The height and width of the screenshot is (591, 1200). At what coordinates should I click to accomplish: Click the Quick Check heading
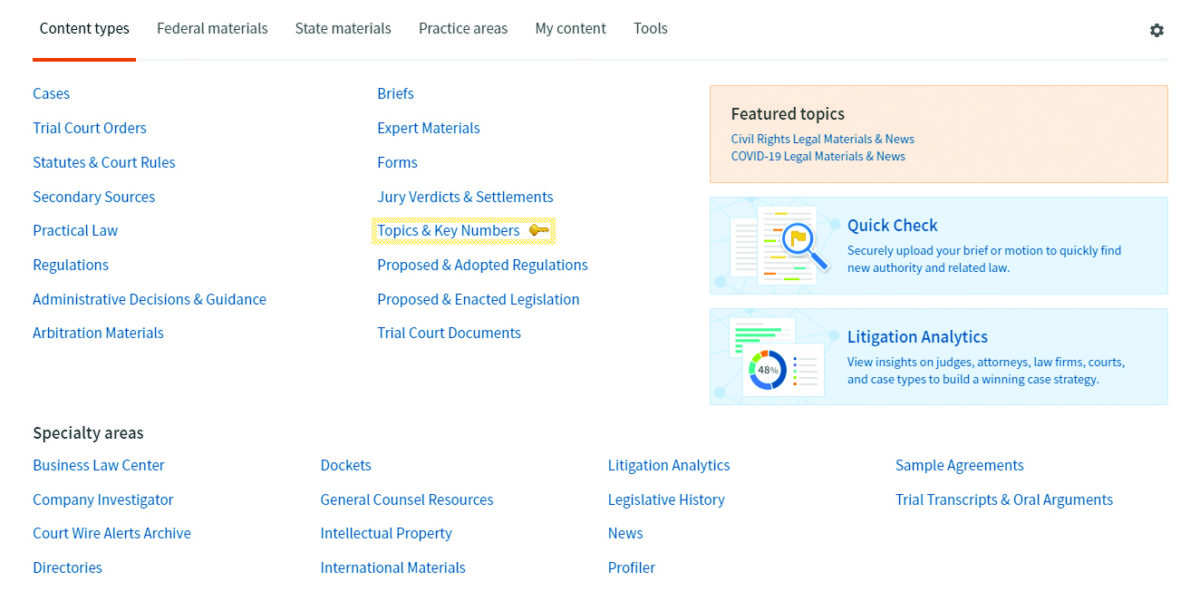pyautogui.click(x=892, y=226)
